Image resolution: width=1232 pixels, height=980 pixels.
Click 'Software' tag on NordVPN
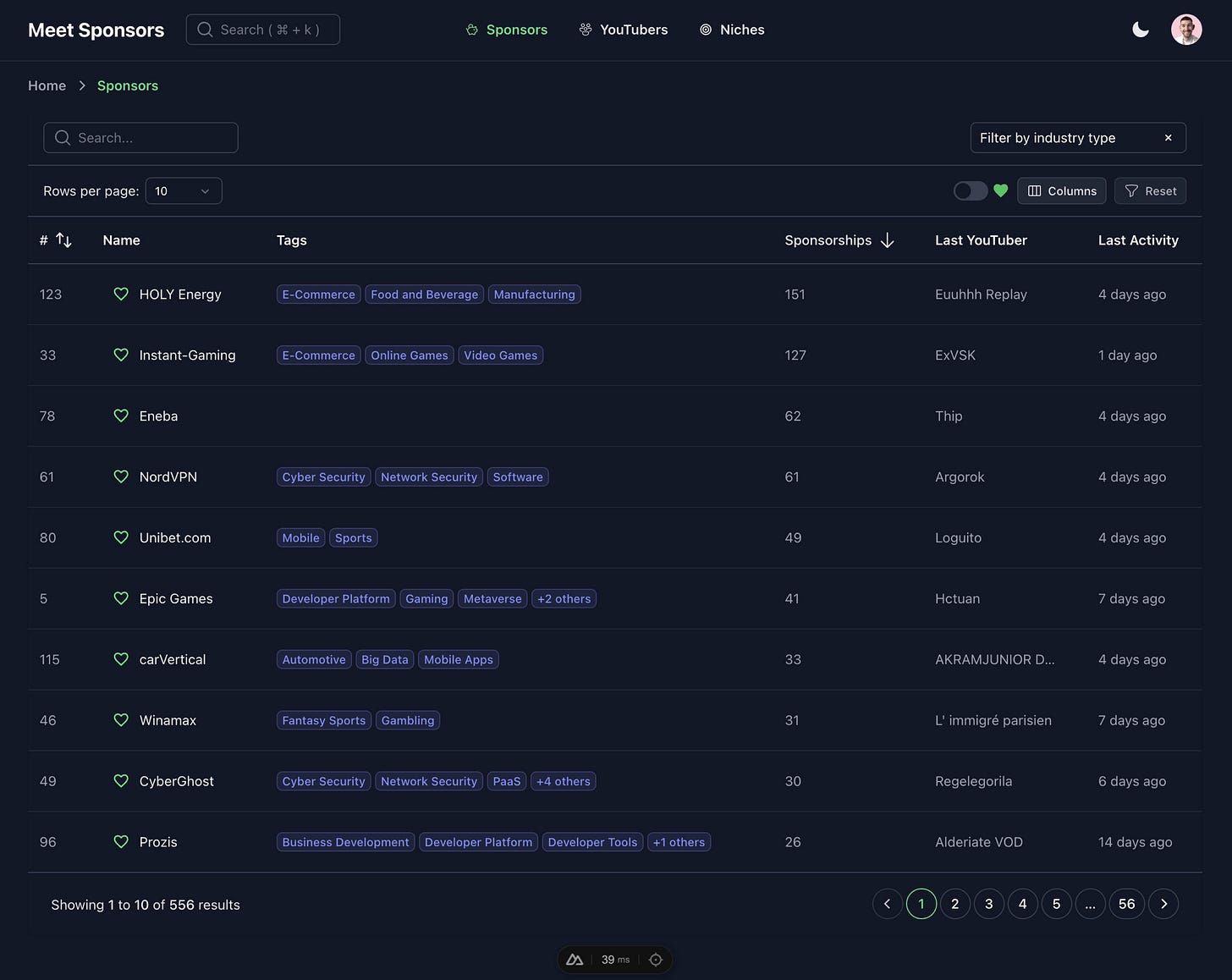(518, 476)
